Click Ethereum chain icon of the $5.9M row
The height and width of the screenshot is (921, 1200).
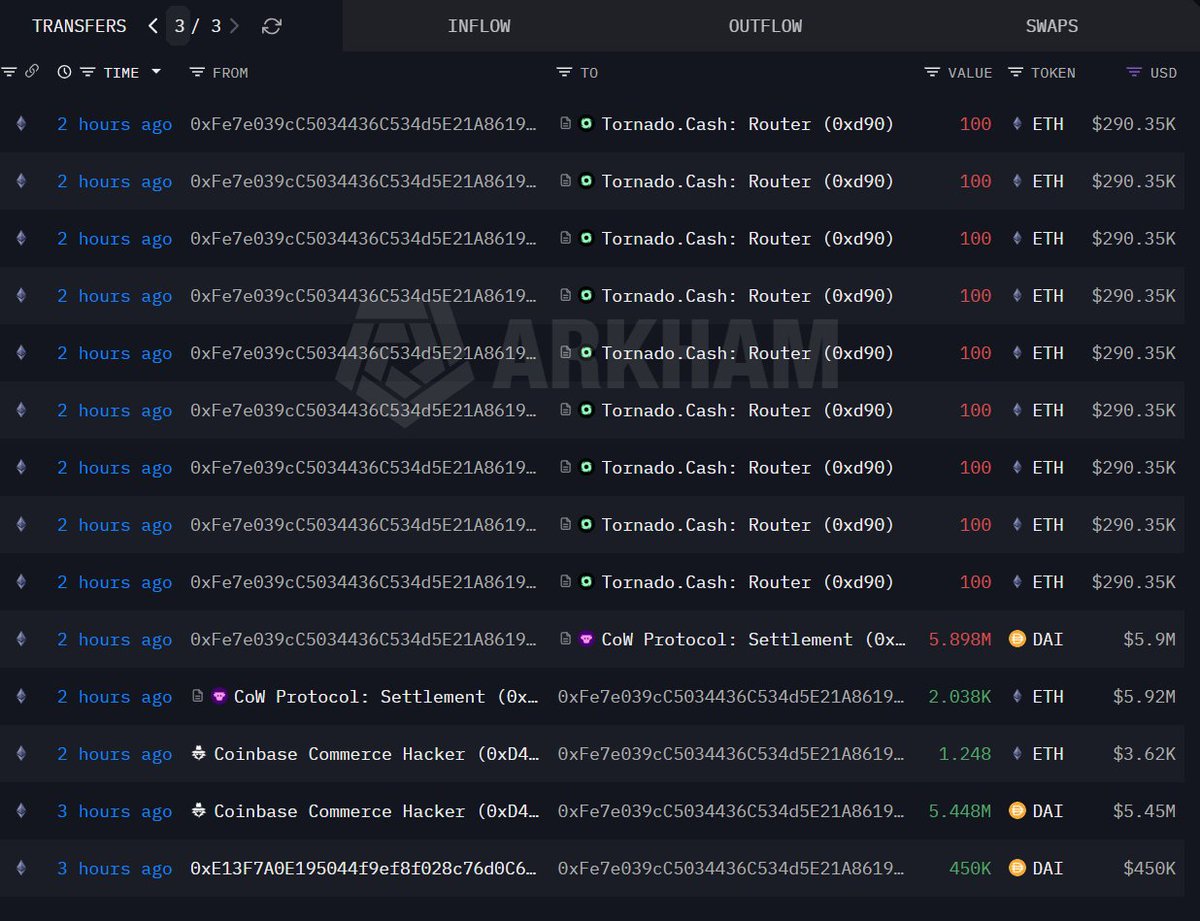coord(21,639)
